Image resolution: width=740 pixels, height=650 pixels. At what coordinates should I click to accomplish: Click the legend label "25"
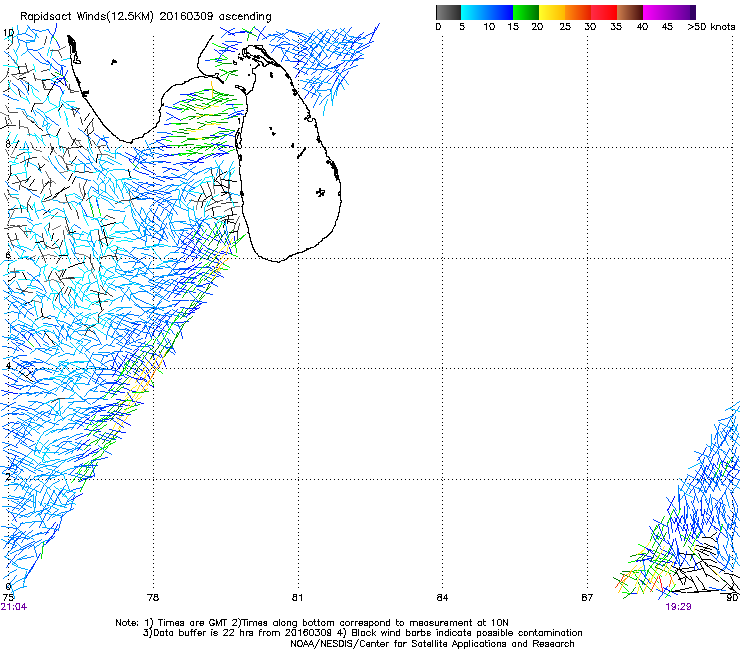[x=565, y=27]
